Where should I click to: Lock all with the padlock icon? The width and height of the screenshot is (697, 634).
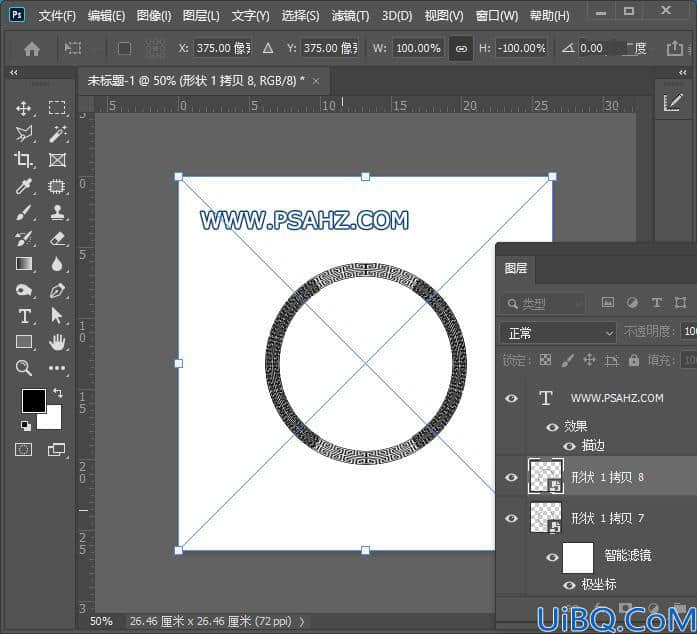(633, 360)
